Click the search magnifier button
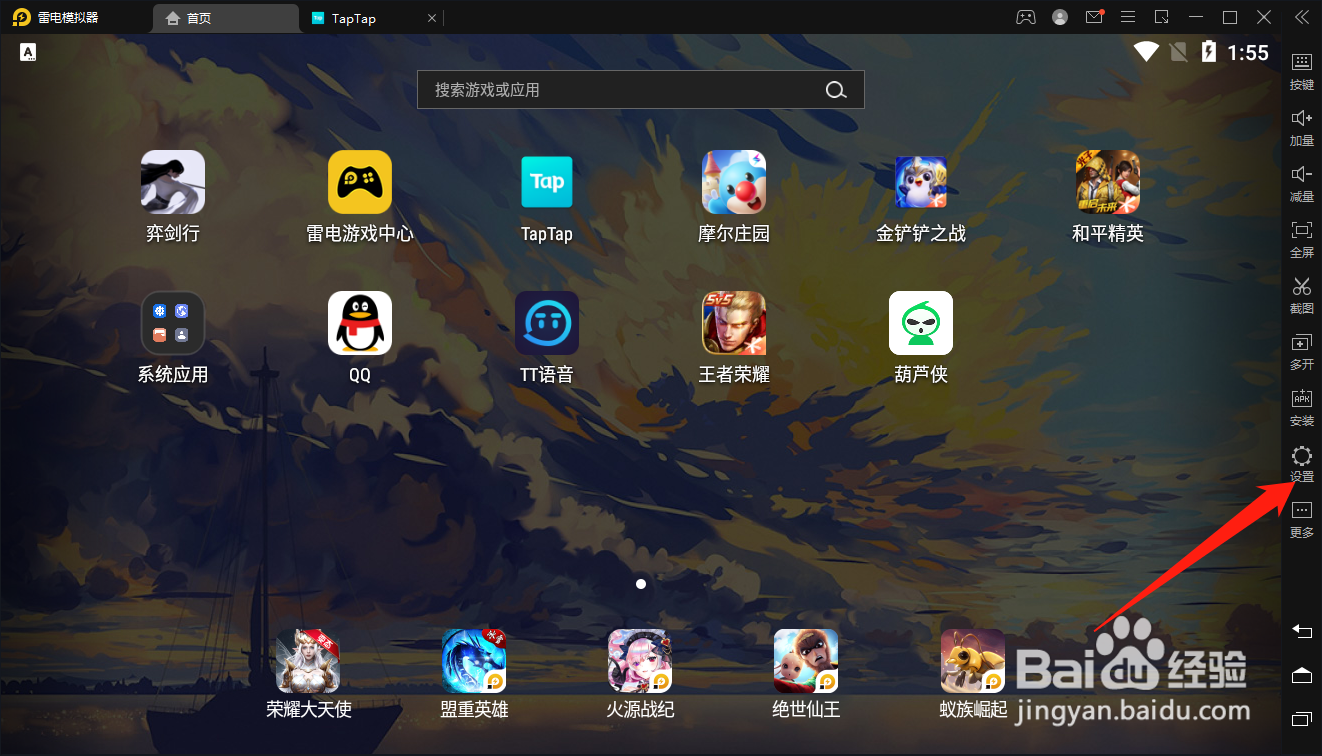The width and height of the screenshot is (1322, 756). tap(835, 89)
